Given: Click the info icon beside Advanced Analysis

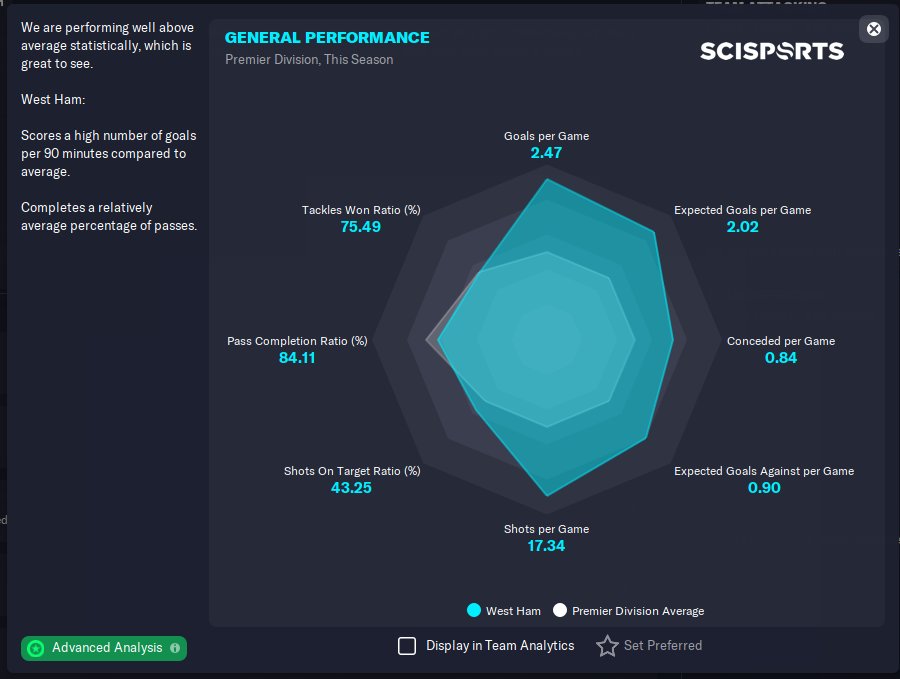Looking at the screenshot, I should pos(175,648).
